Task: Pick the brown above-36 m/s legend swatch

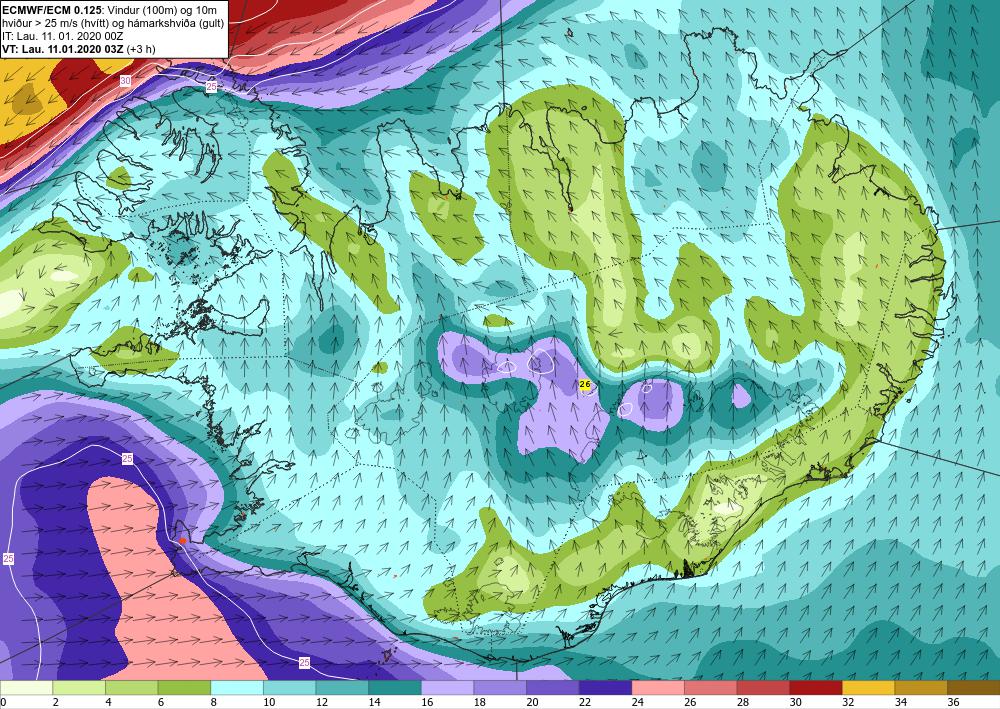Action: [x=973, y=687]
